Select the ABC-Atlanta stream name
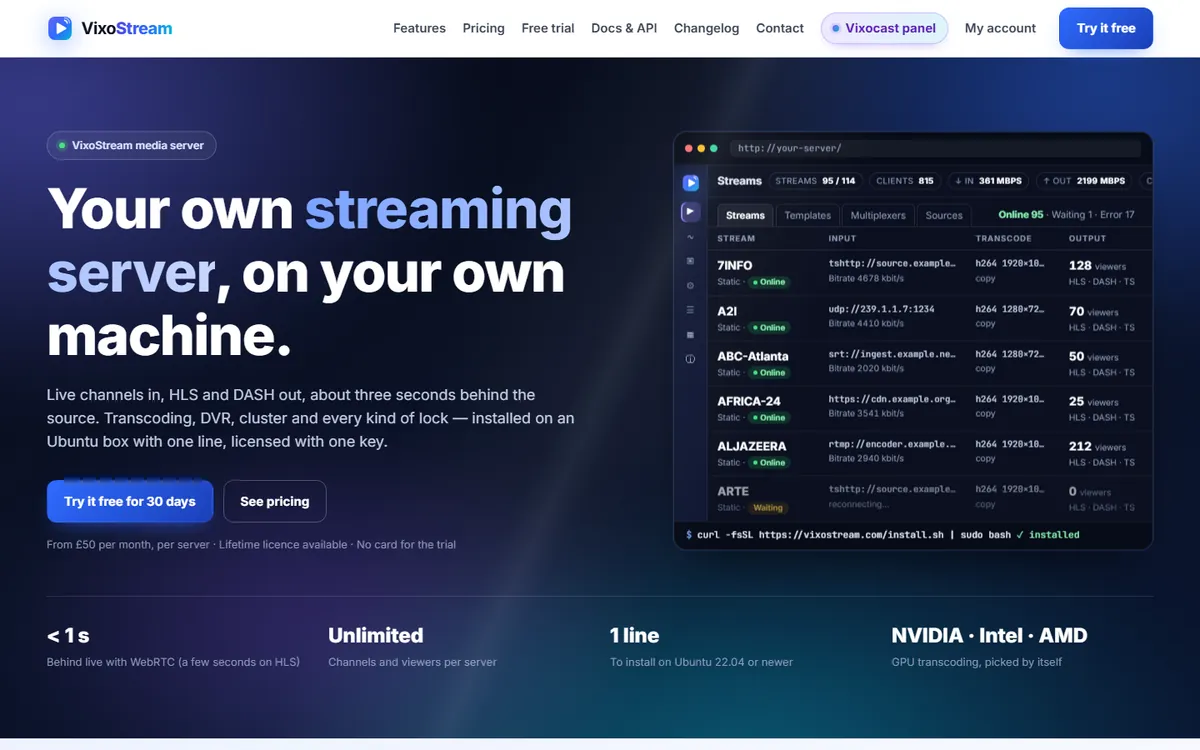This screenshot has height=750, width=1200. point(753,356)
